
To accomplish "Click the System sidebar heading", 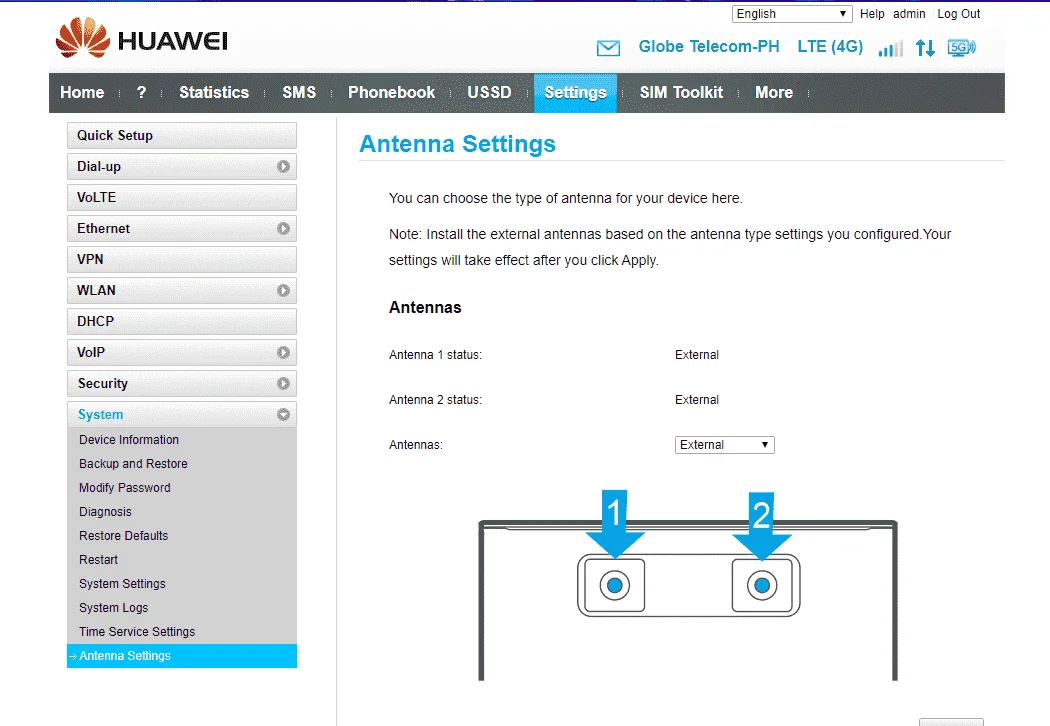I will [x=181, y=415].
